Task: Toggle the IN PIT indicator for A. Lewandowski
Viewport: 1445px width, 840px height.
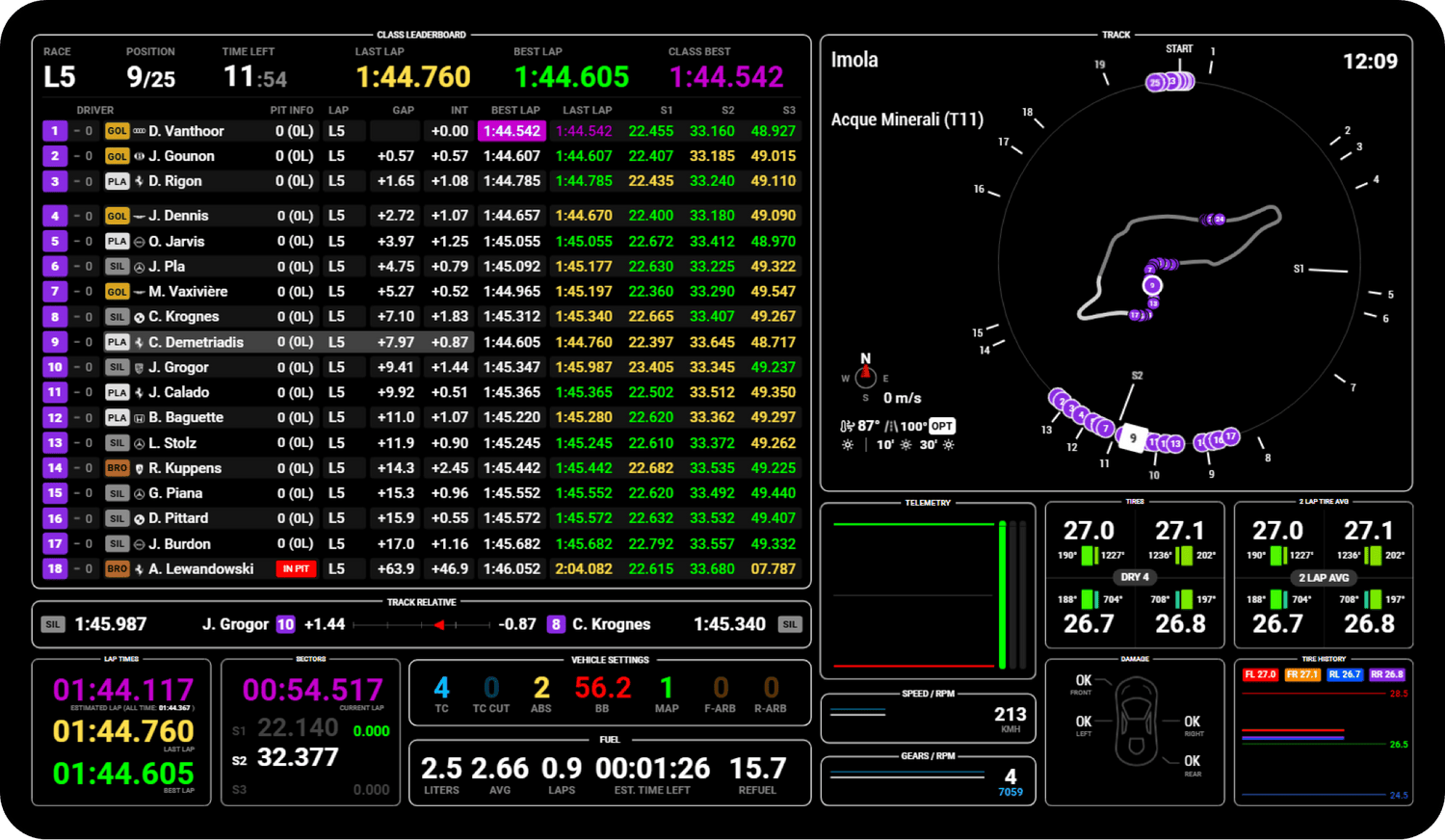Action: (295, 568)
